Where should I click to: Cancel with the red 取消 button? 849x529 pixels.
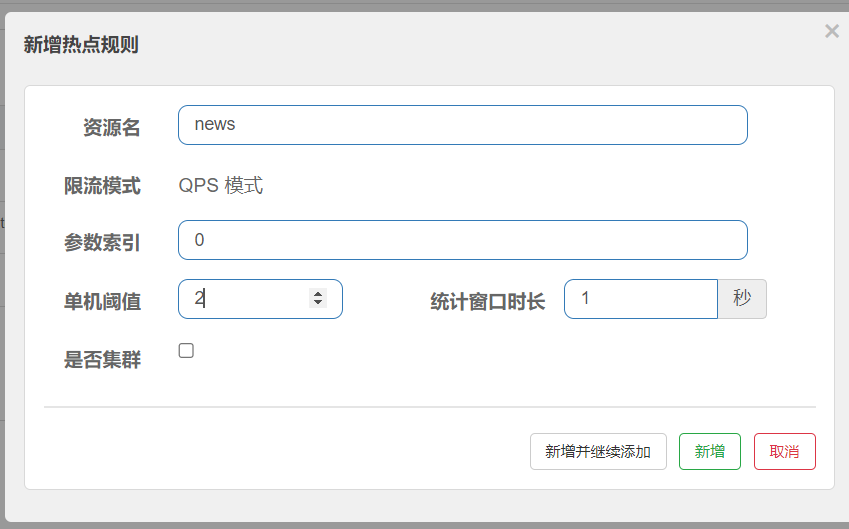[x=784, y=452]
